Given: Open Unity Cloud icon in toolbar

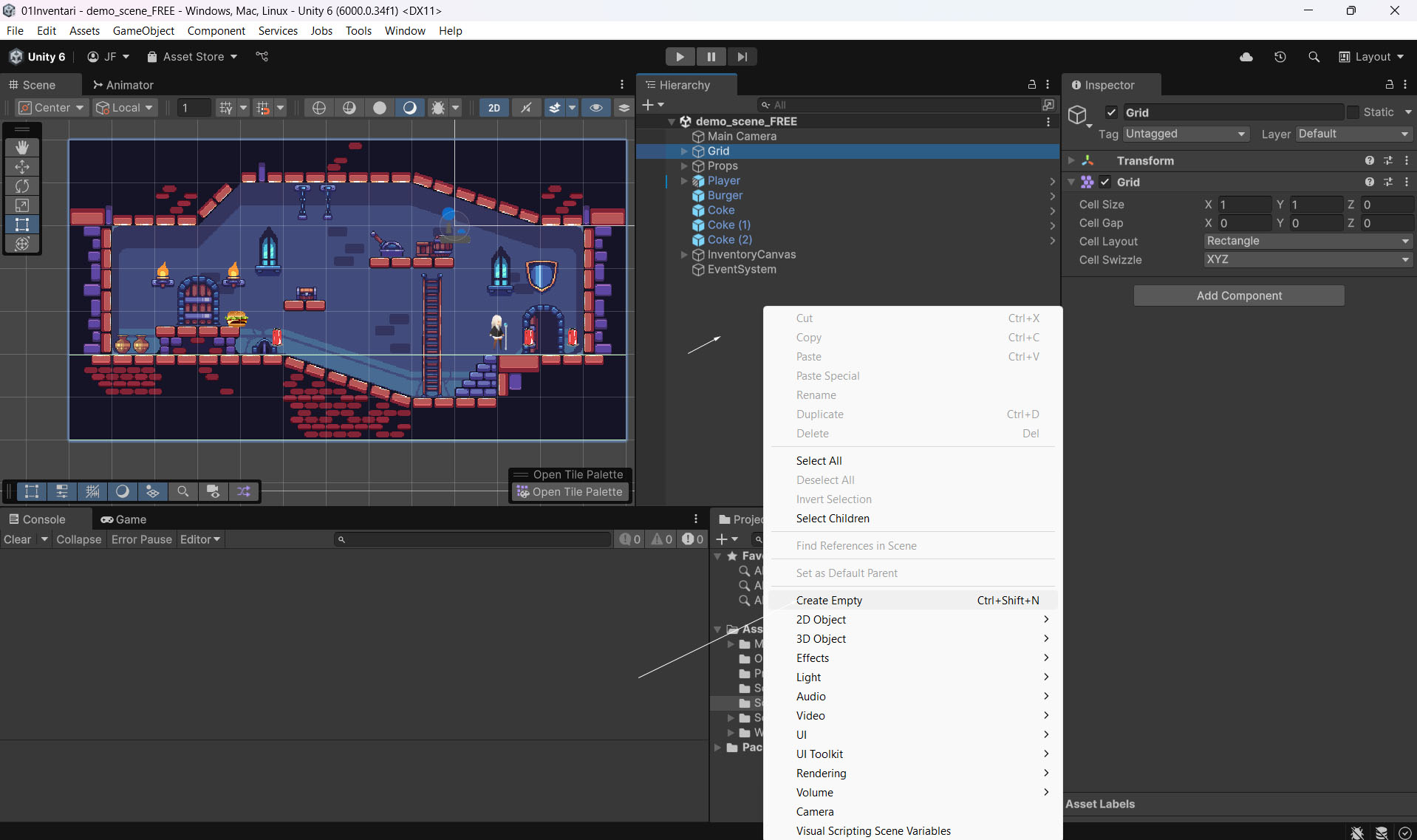Looking at the screenshot, I should [x=1246, y=57].
